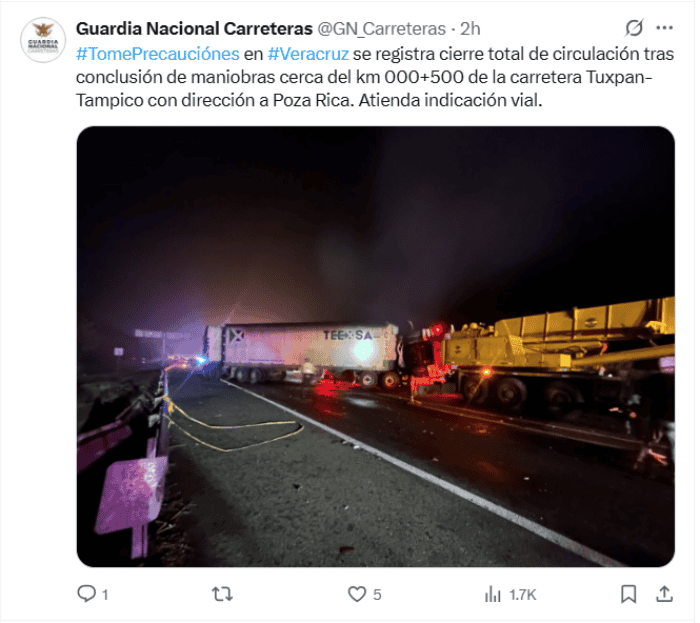Screen dimensions: 700x623
Task: Open the three-dot more options menu
Action: tap(664, 28)
